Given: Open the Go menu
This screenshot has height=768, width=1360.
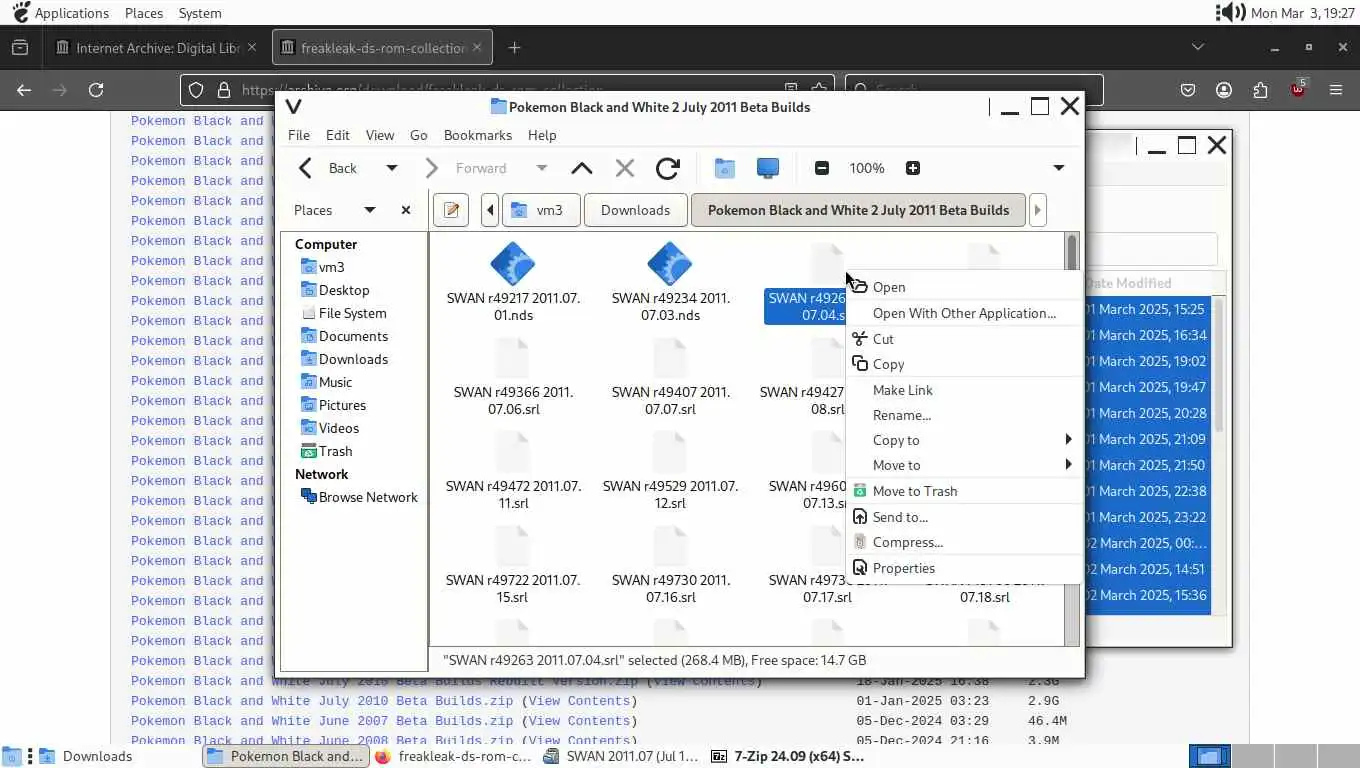Looking at the screenshot, I should click(419, 135).
